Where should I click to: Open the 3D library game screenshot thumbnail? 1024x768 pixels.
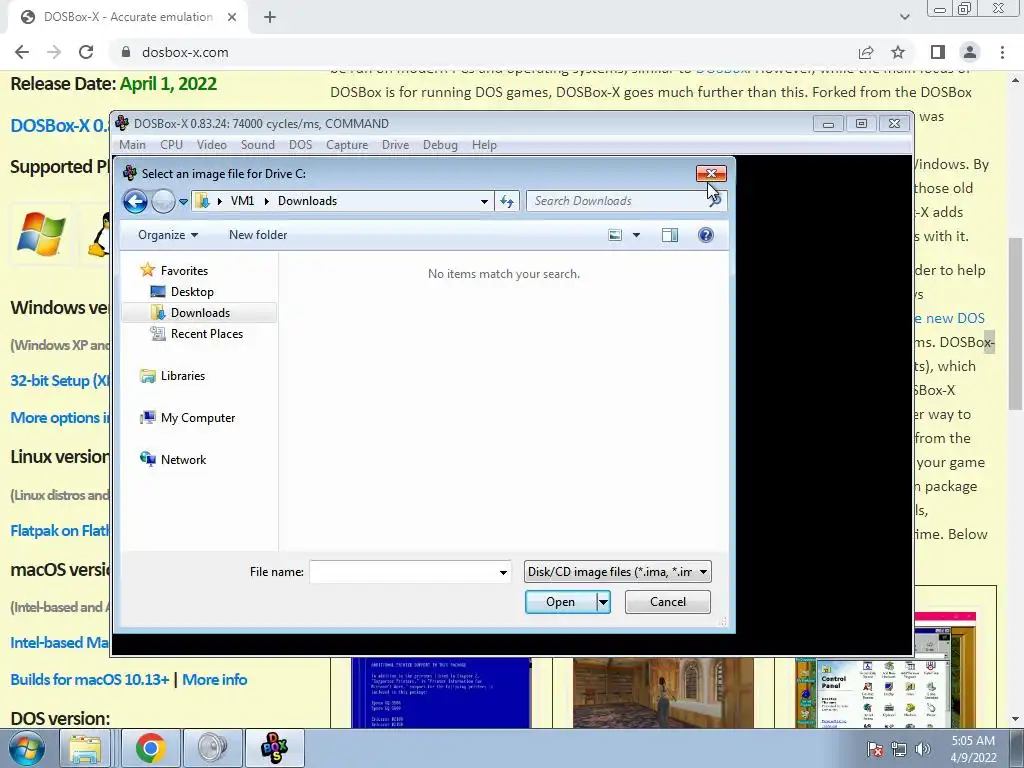(x=663, y=692)
